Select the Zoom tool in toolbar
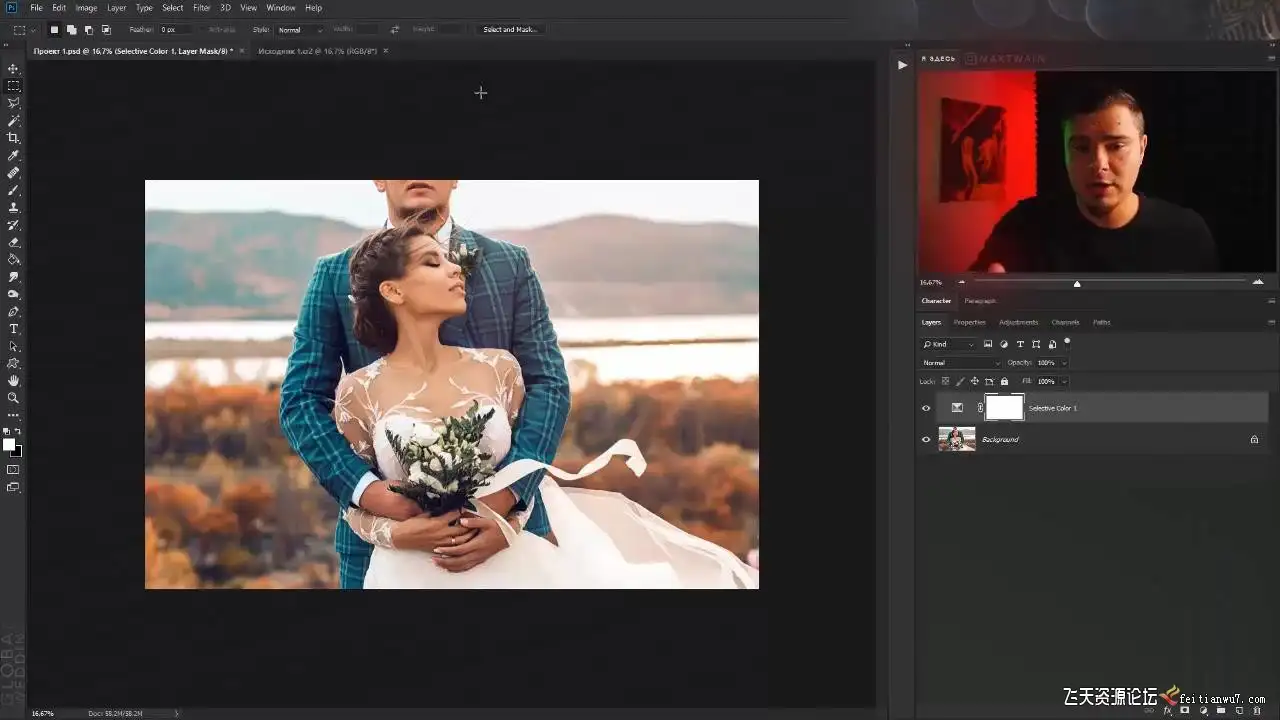 (x=13, y=398)
